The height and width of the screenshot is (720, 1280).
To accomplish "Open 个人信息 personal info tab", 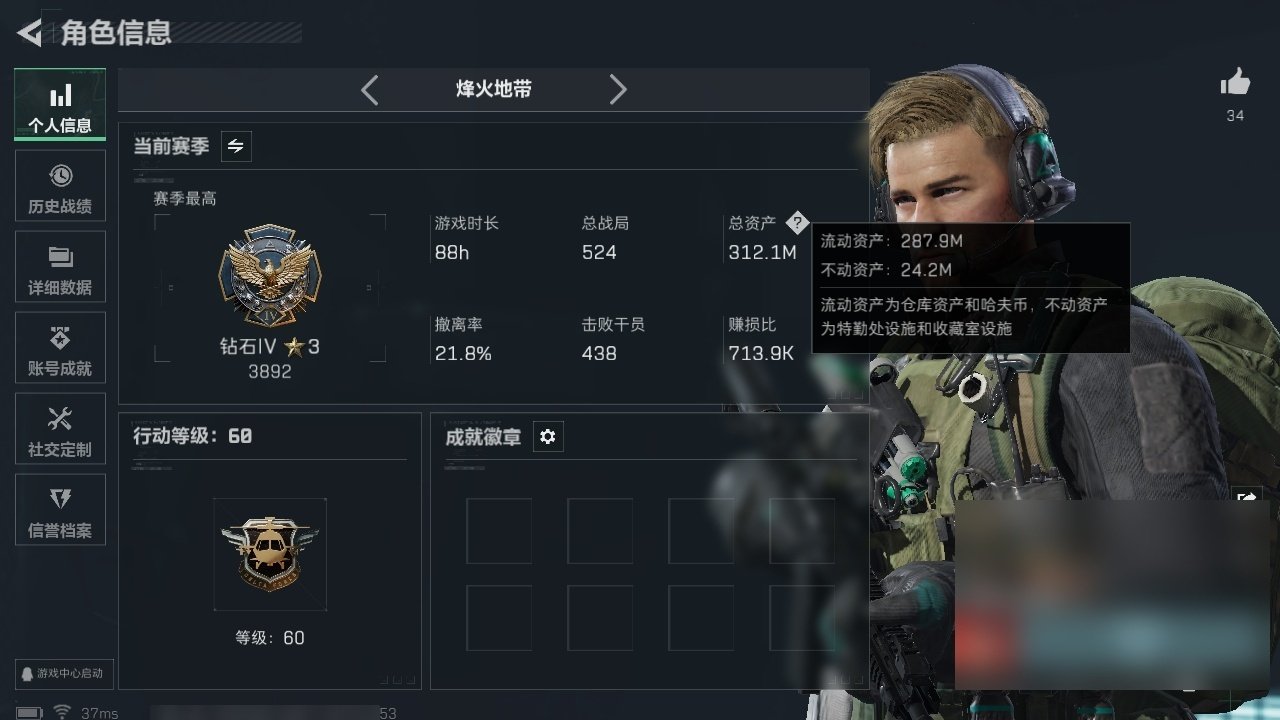I will coord(60,105).
